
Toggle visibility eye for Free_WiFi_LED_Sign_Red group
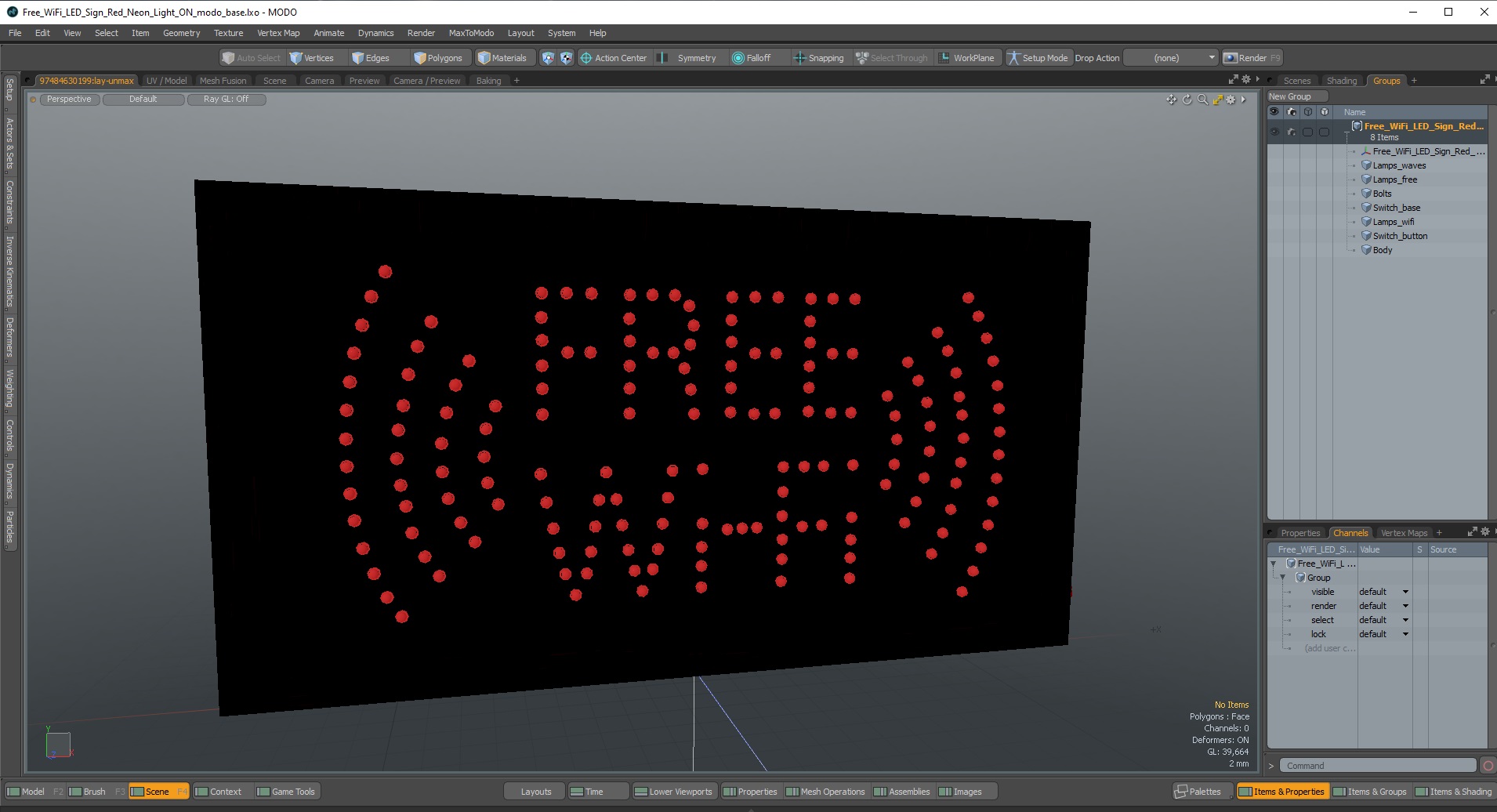point(1274,132)
